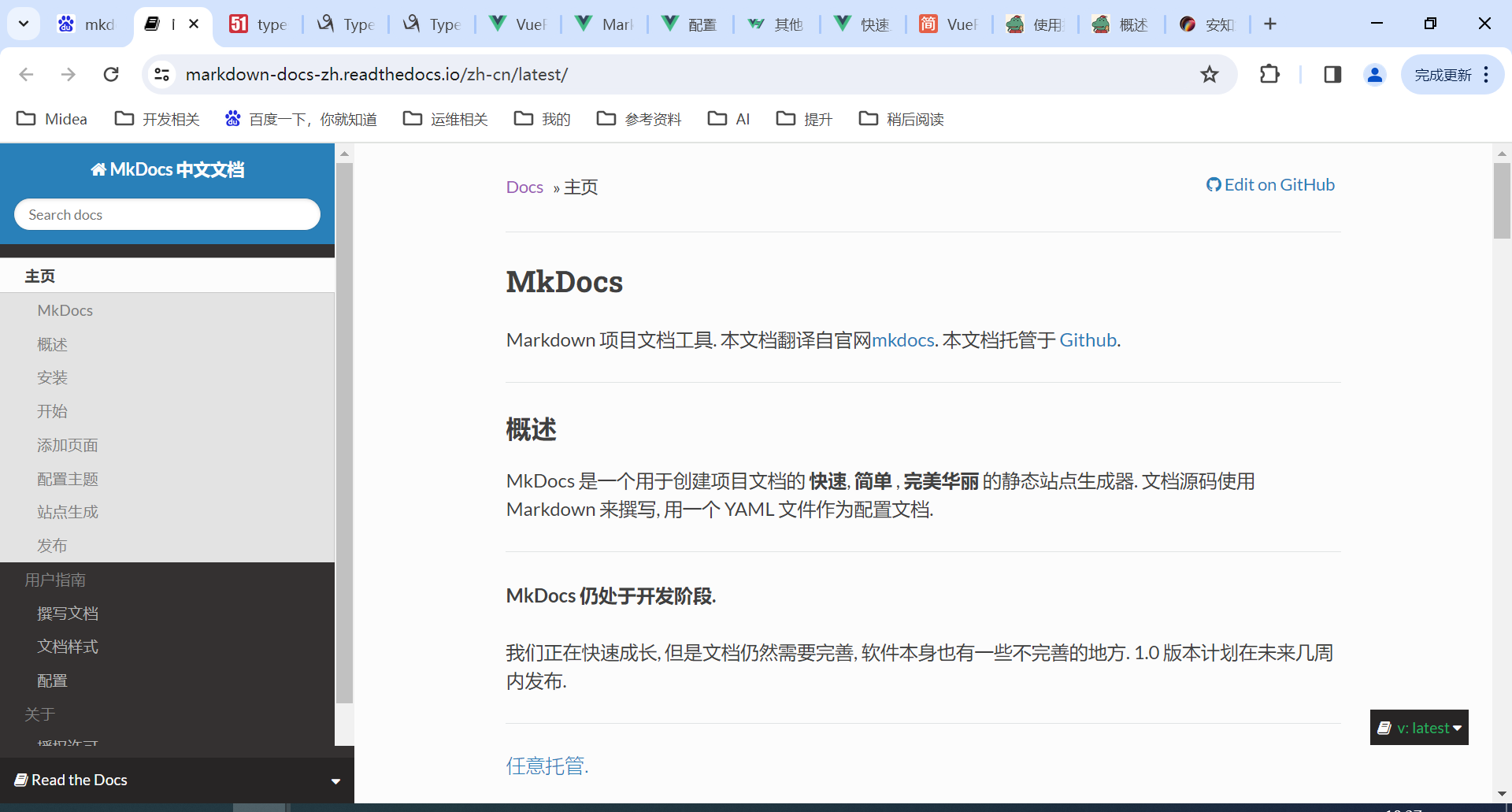The image size is (1512, 812).
Task: Open the Extensions puzzle icon
Action: click(x=1269, y=74)
